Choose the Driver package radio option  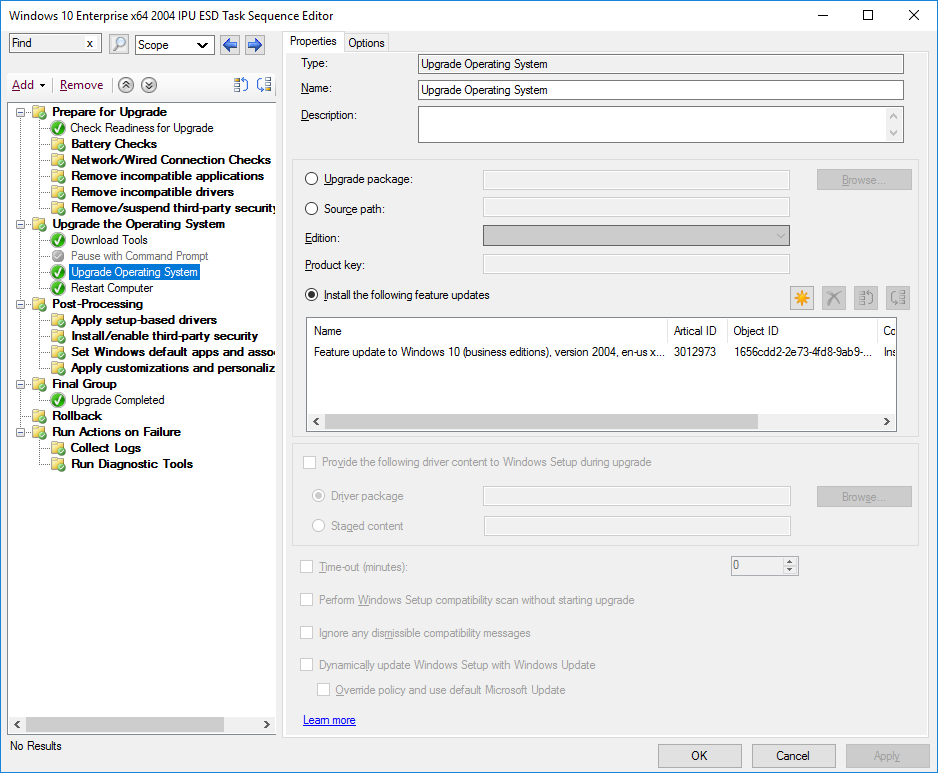tap(319, 496)
